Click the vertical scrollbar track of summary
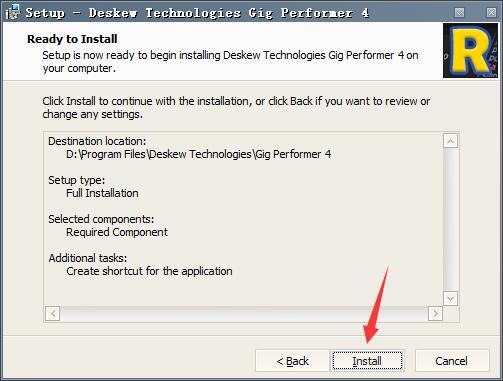This screenshot has height=381, width=503. click(x=450, y=220)
